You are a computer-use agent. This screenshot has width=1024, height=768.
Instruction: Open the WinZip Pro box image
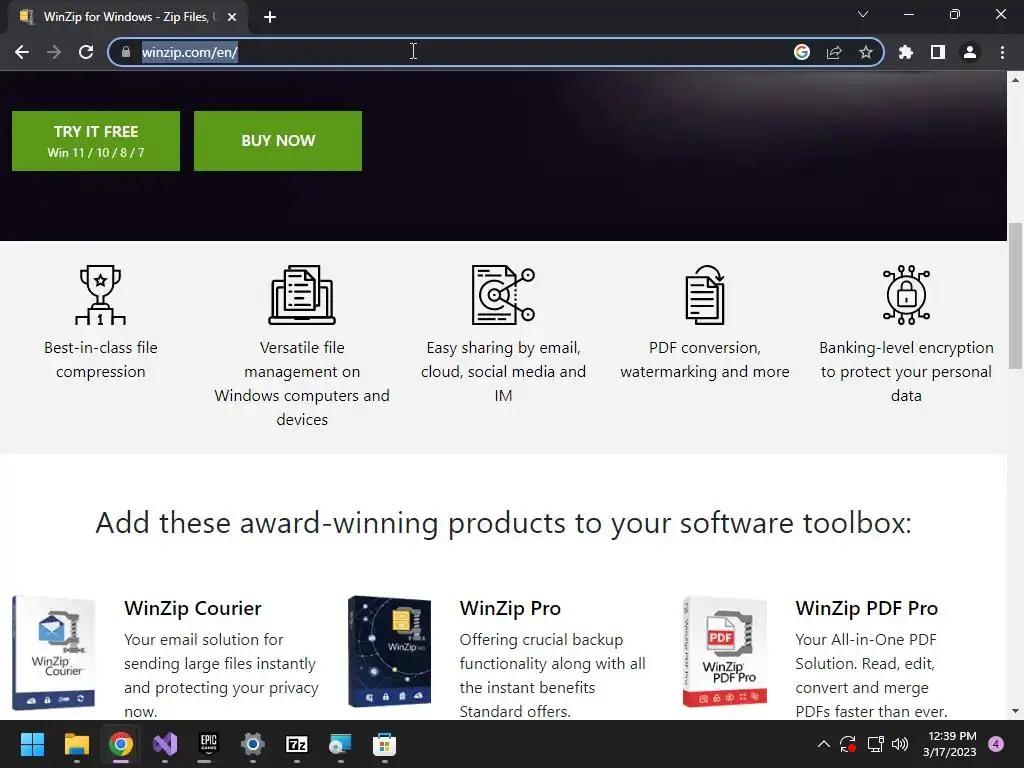(x=389, y=652)
